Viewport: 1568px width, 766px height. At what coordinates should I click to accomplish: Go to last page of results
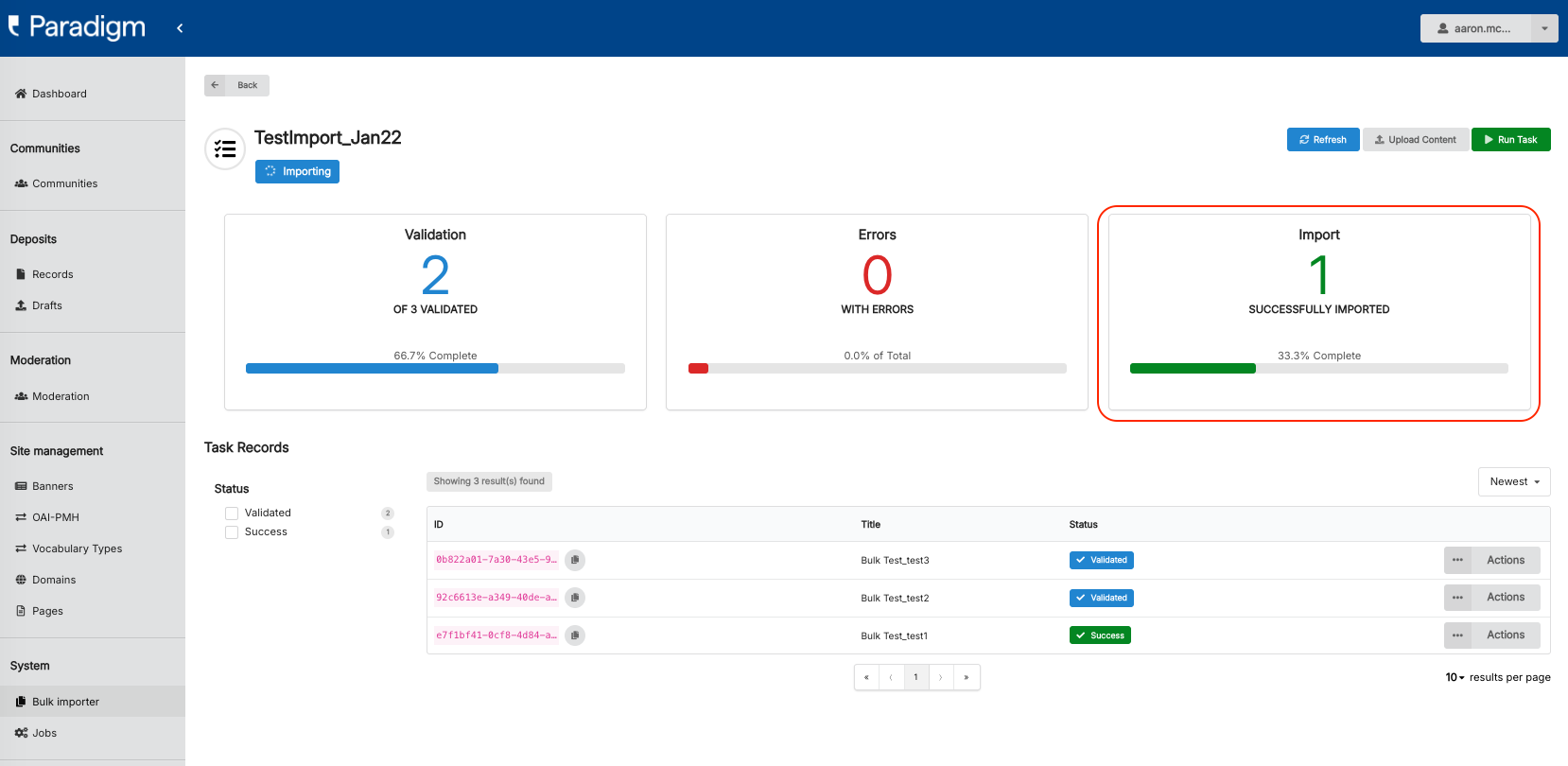tap(966, 677)
